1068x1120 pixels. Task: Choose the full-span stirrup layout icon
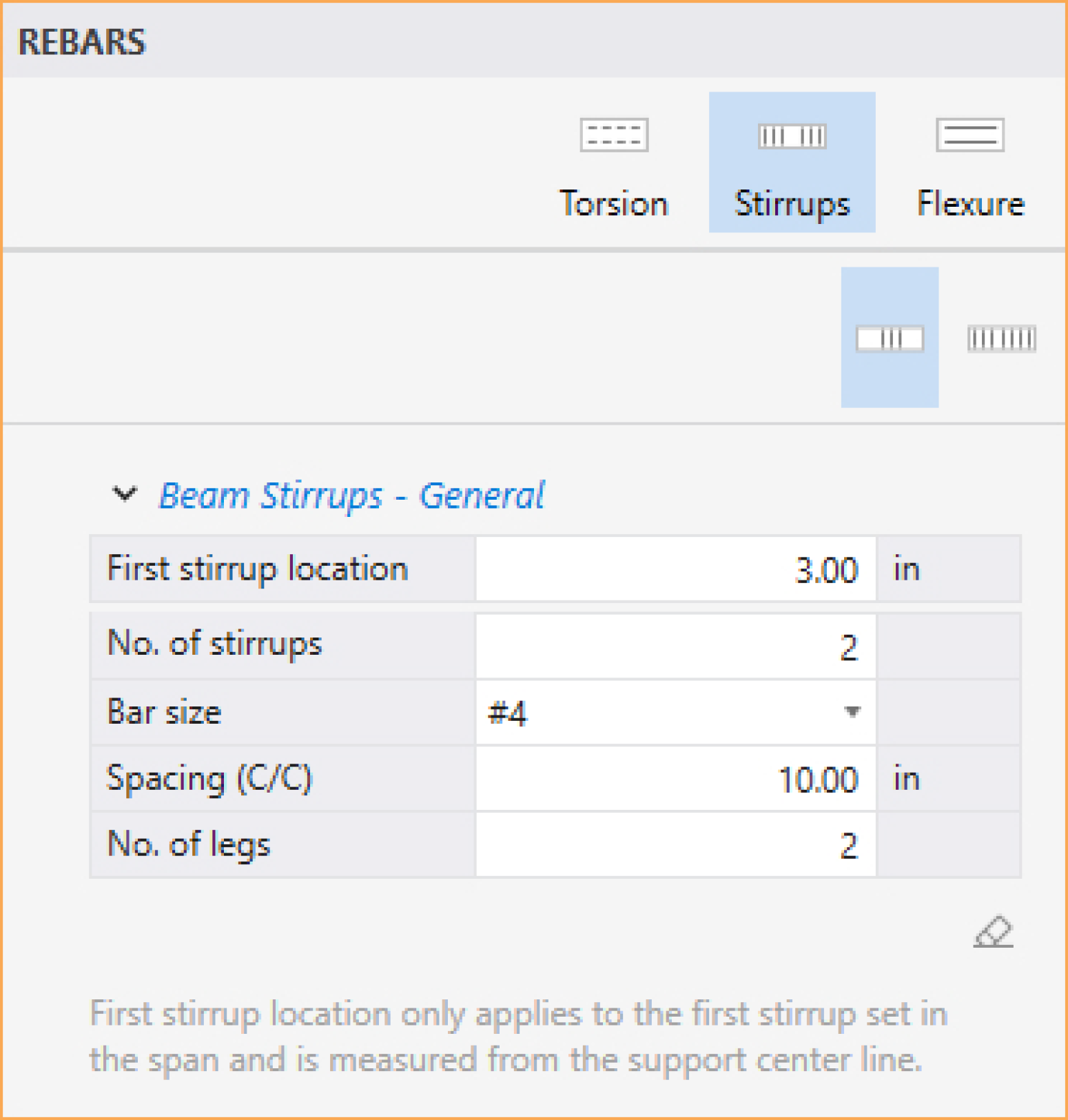pos(1001,338)
